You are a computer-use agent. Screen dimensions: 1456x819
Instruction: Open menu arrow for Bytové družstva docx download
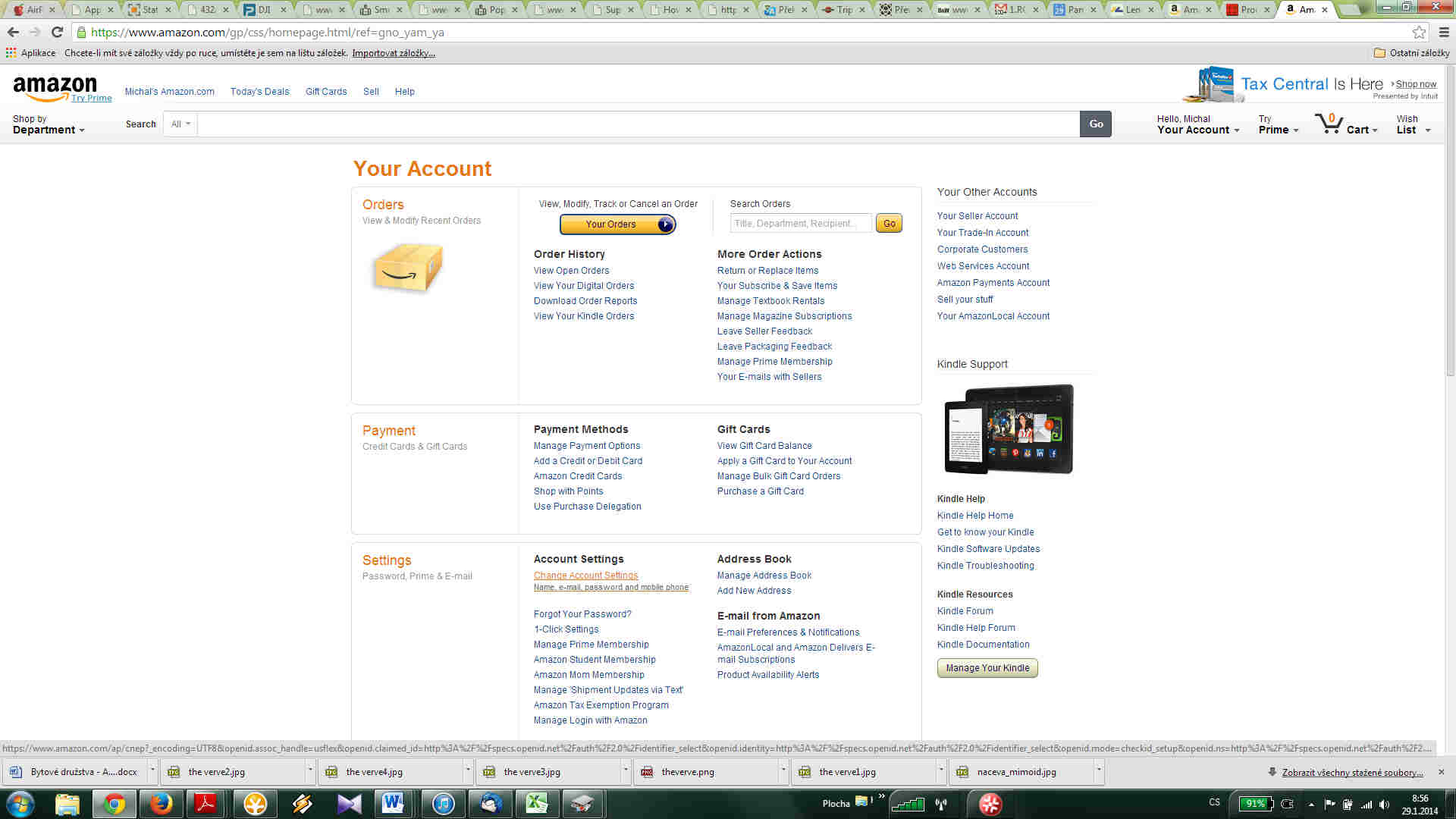point(152,772)
